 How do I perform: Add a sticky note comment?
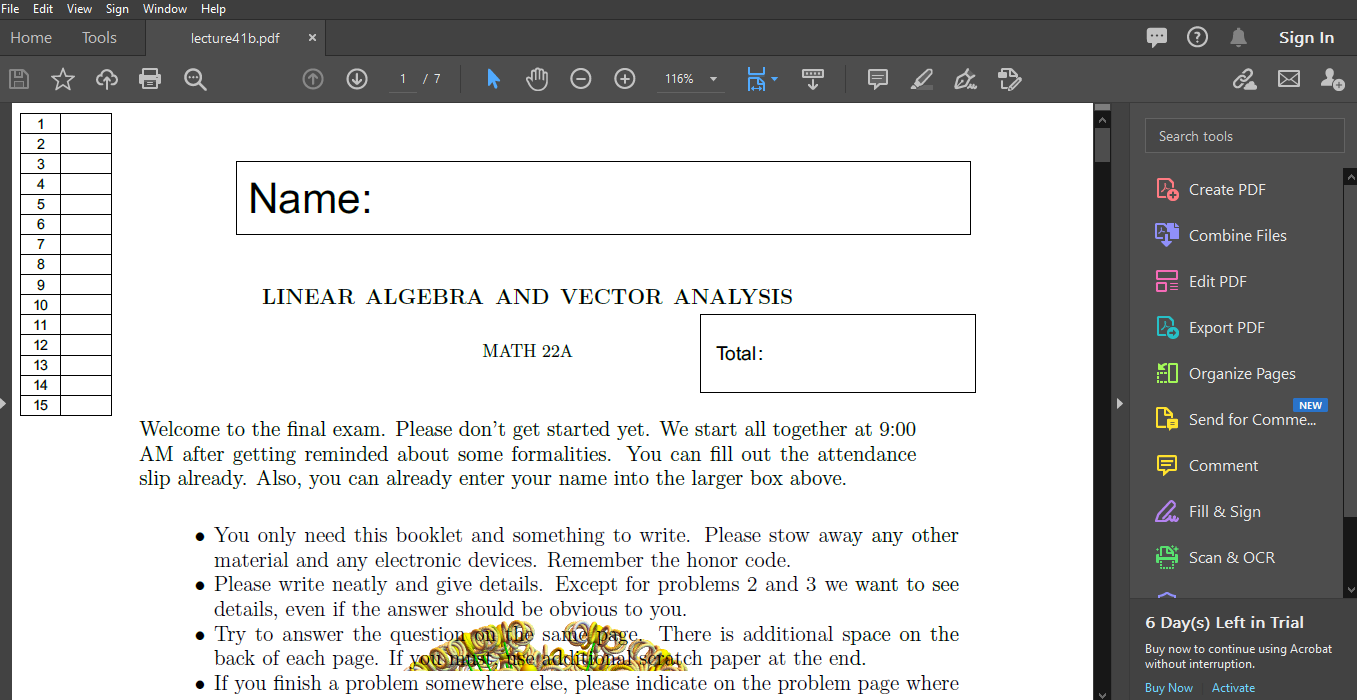point(878,79)
